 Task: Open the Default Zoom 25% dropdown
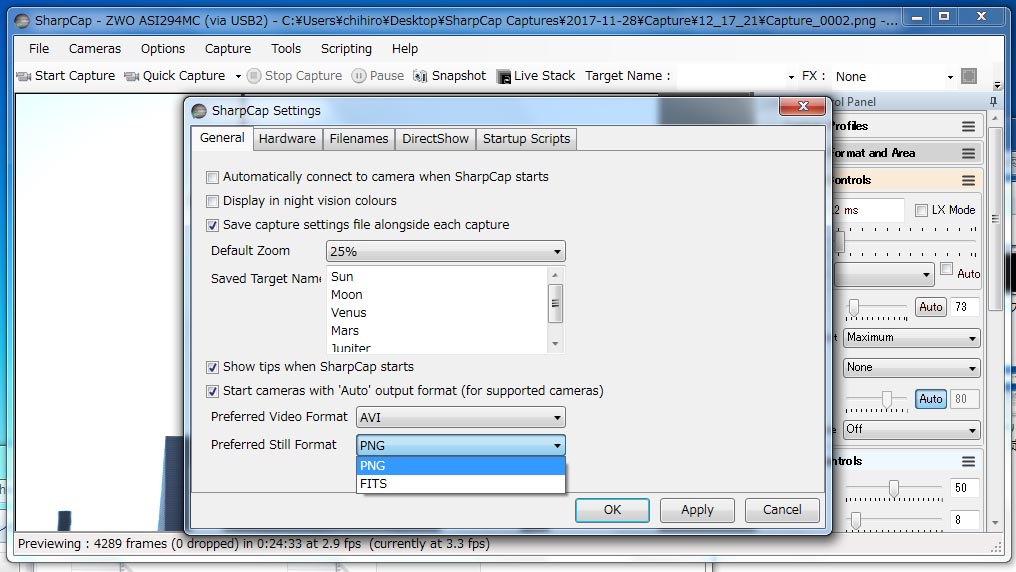(445, 251)
